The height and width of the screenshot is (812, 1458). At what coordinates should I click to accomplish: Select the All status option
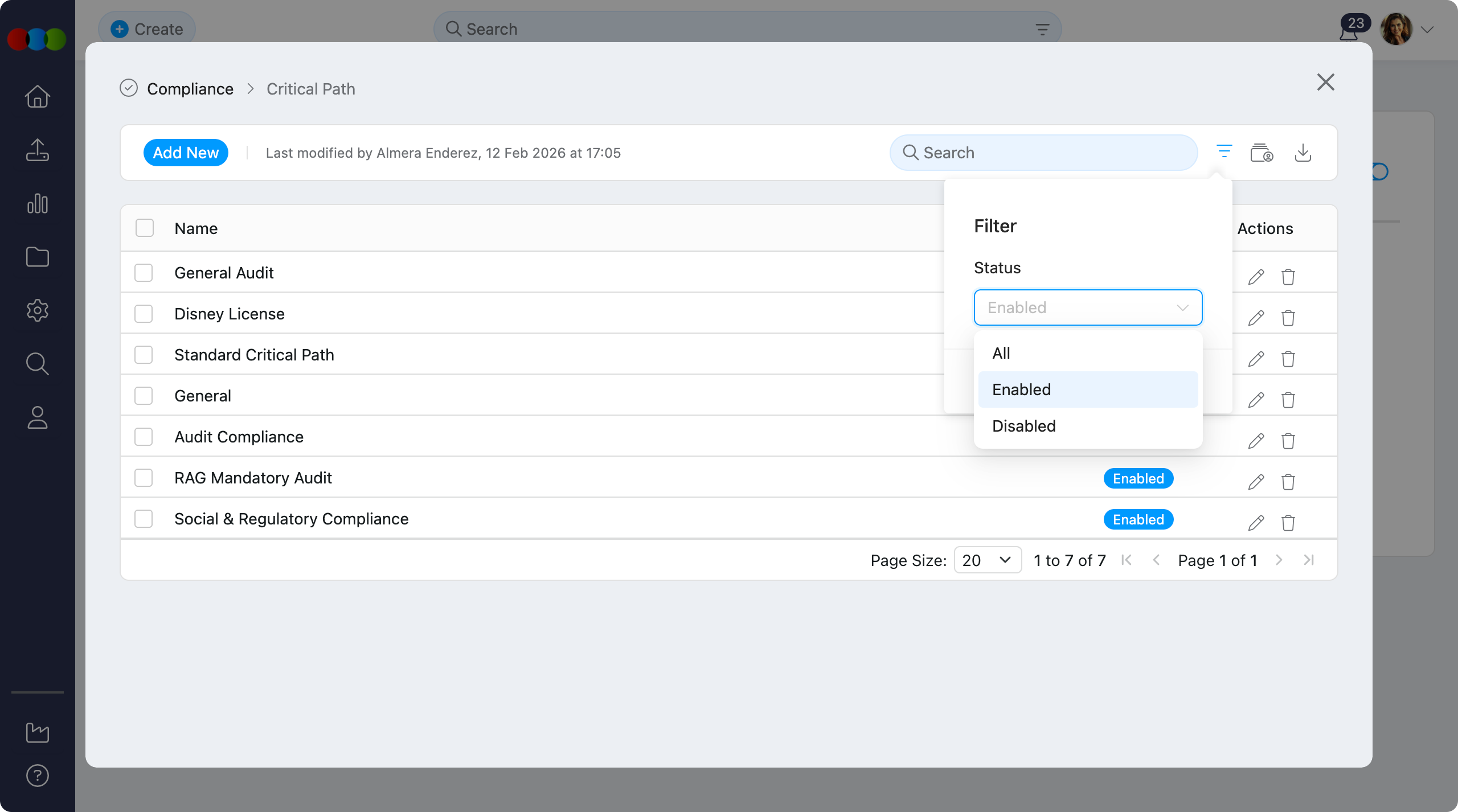click(x=1001, y=353)
